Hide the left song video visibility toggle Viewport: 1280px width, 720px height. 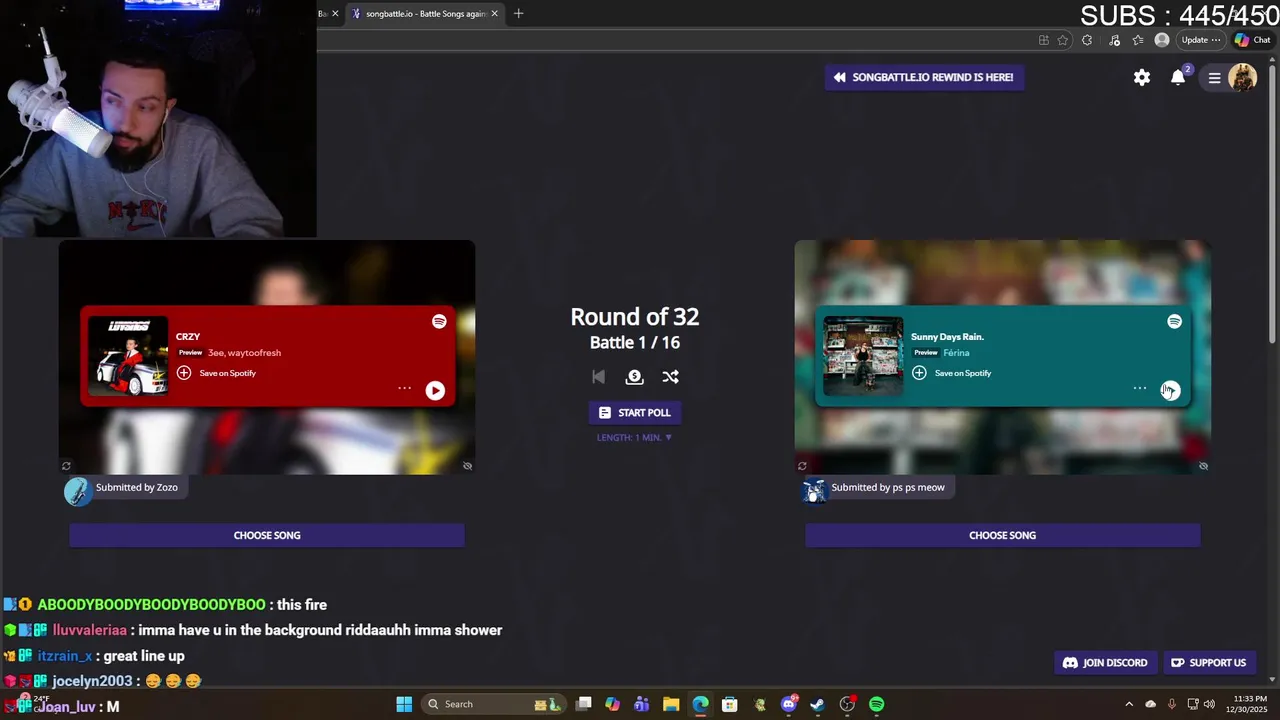(x=467, y=466)
